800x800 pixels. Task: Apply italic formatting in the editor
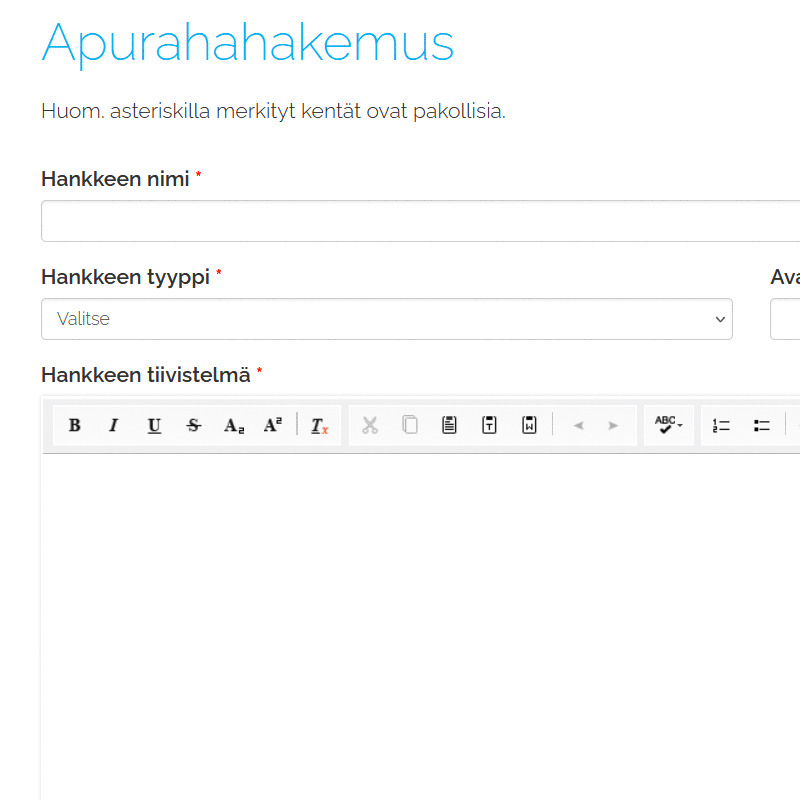click(x=113, y=425)
